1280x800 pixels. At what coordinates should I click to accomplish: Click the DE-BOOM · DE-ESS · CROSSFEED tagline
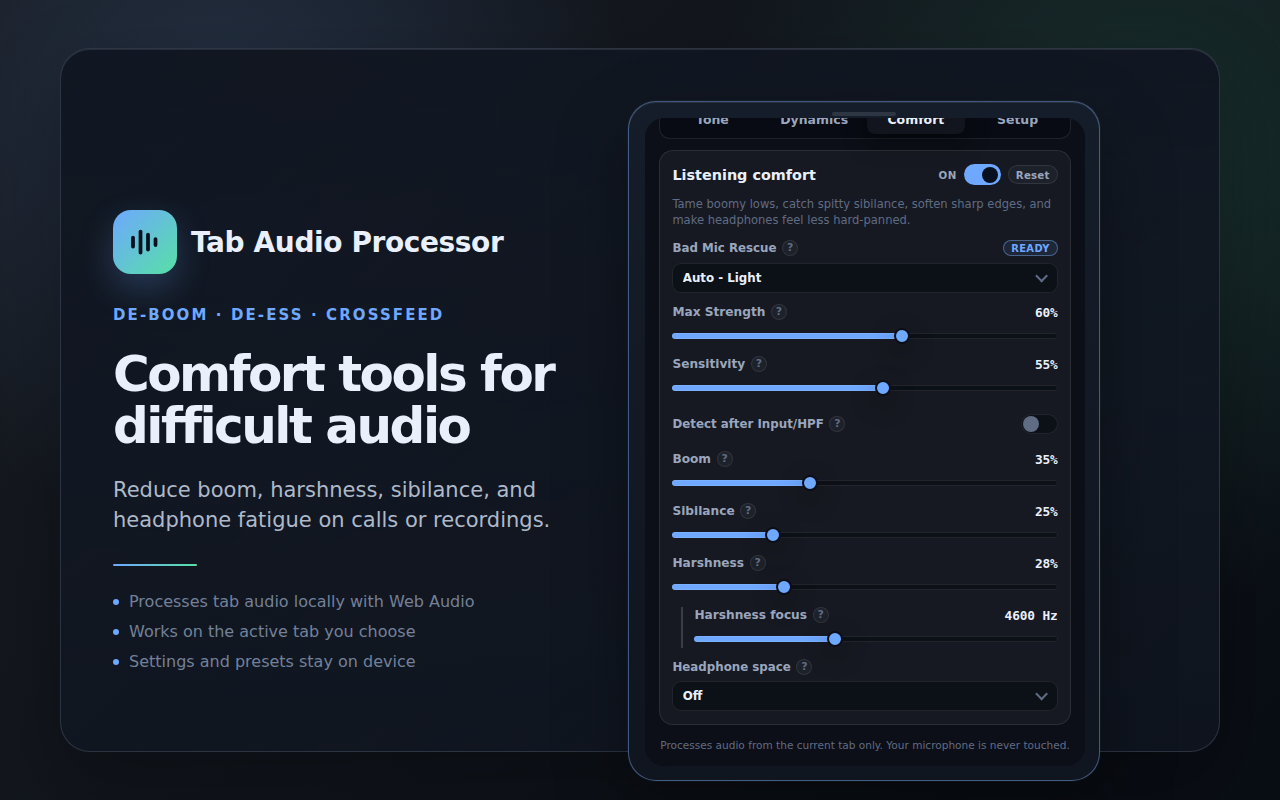(x=278, y=314)
